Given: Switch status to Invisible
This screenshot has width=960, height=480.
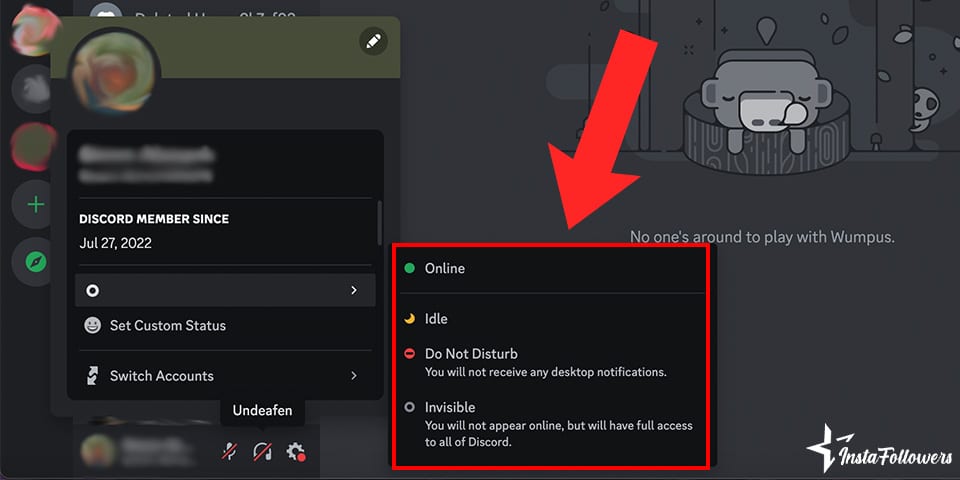Looking at the screenshot, I should click(552, 423).
